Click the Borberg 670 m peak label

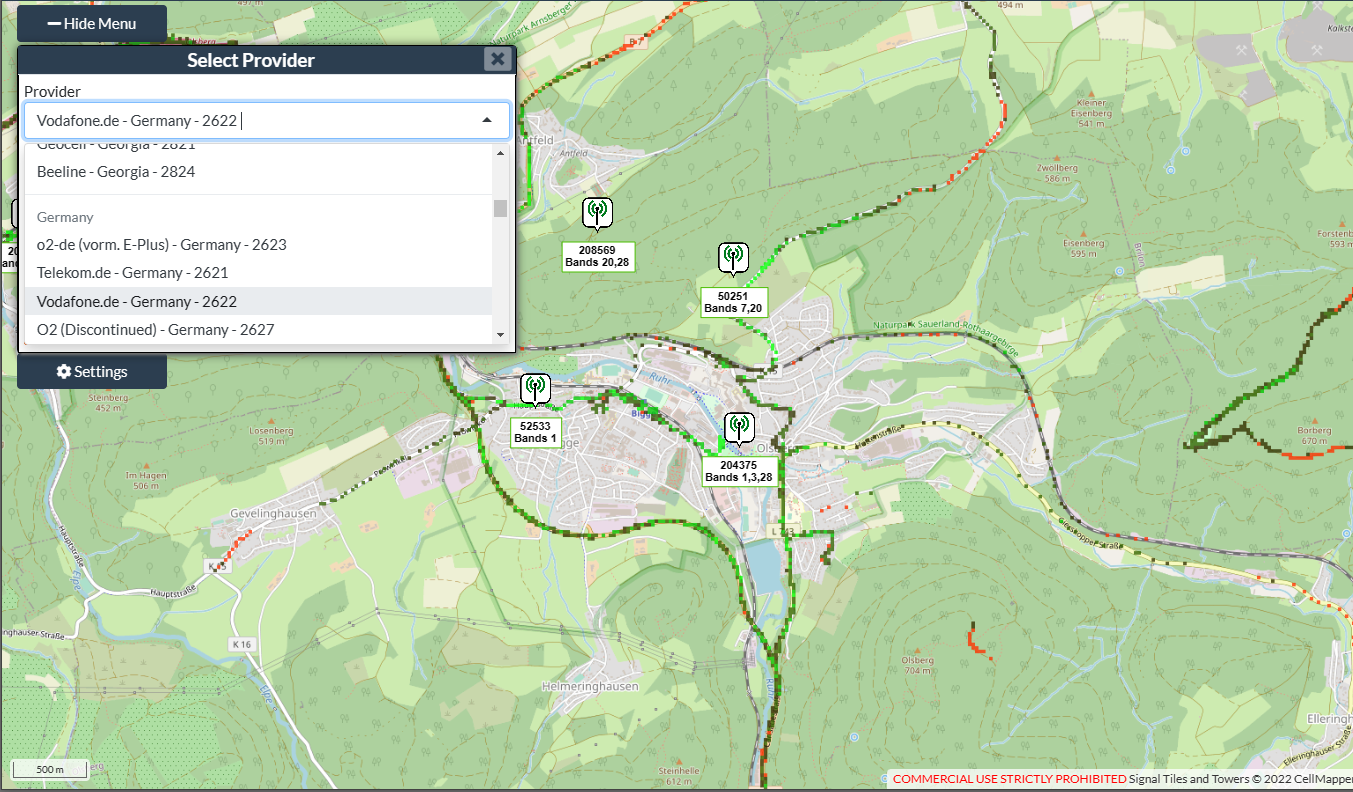[x=1315, y=435]
